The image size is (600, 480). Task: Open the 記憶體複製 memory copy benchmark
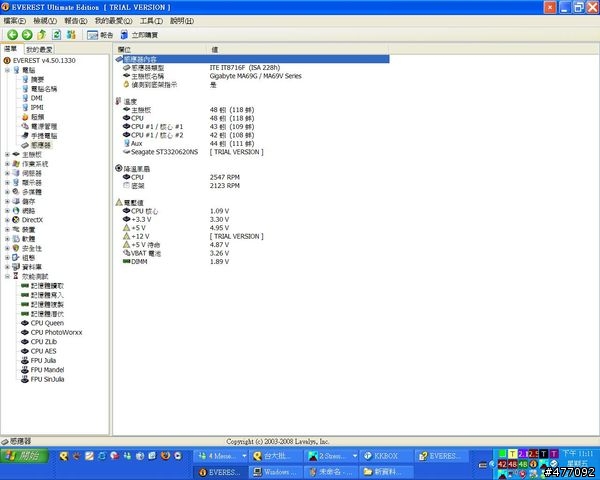tap(42, 305)
